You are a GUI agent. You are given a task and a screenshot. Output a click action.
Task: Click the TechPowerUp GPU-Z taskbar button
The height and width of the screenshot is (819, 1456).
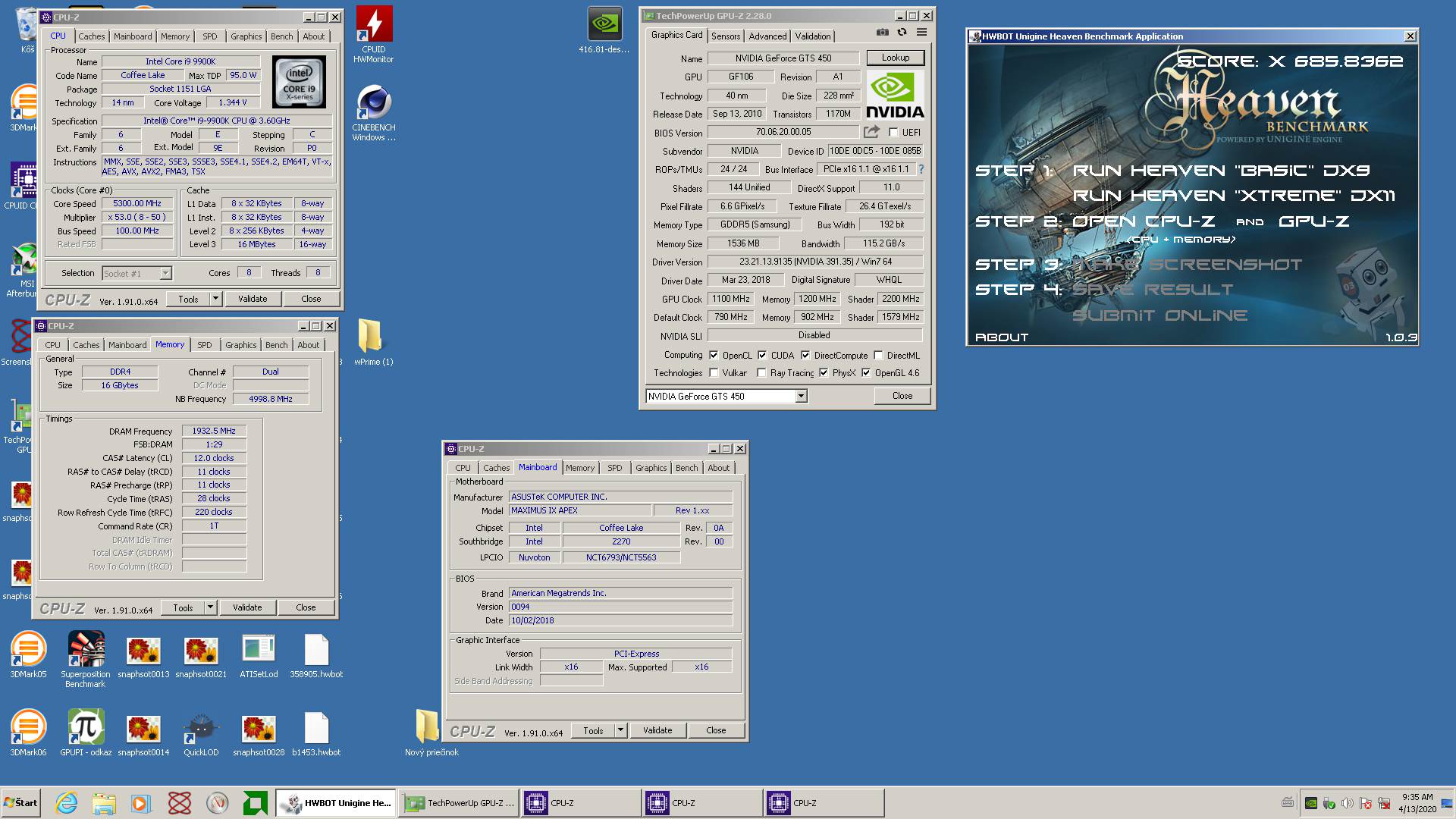459,803
